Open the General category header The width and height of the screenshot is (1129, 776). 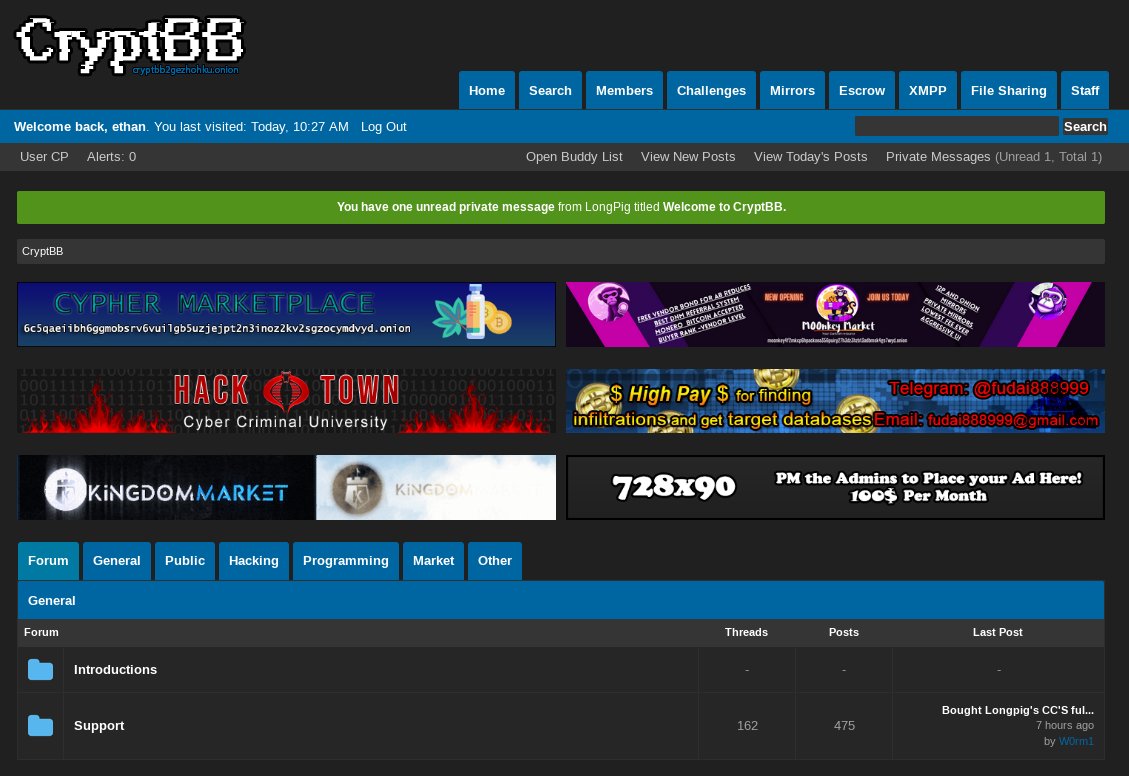click(51, 600)
